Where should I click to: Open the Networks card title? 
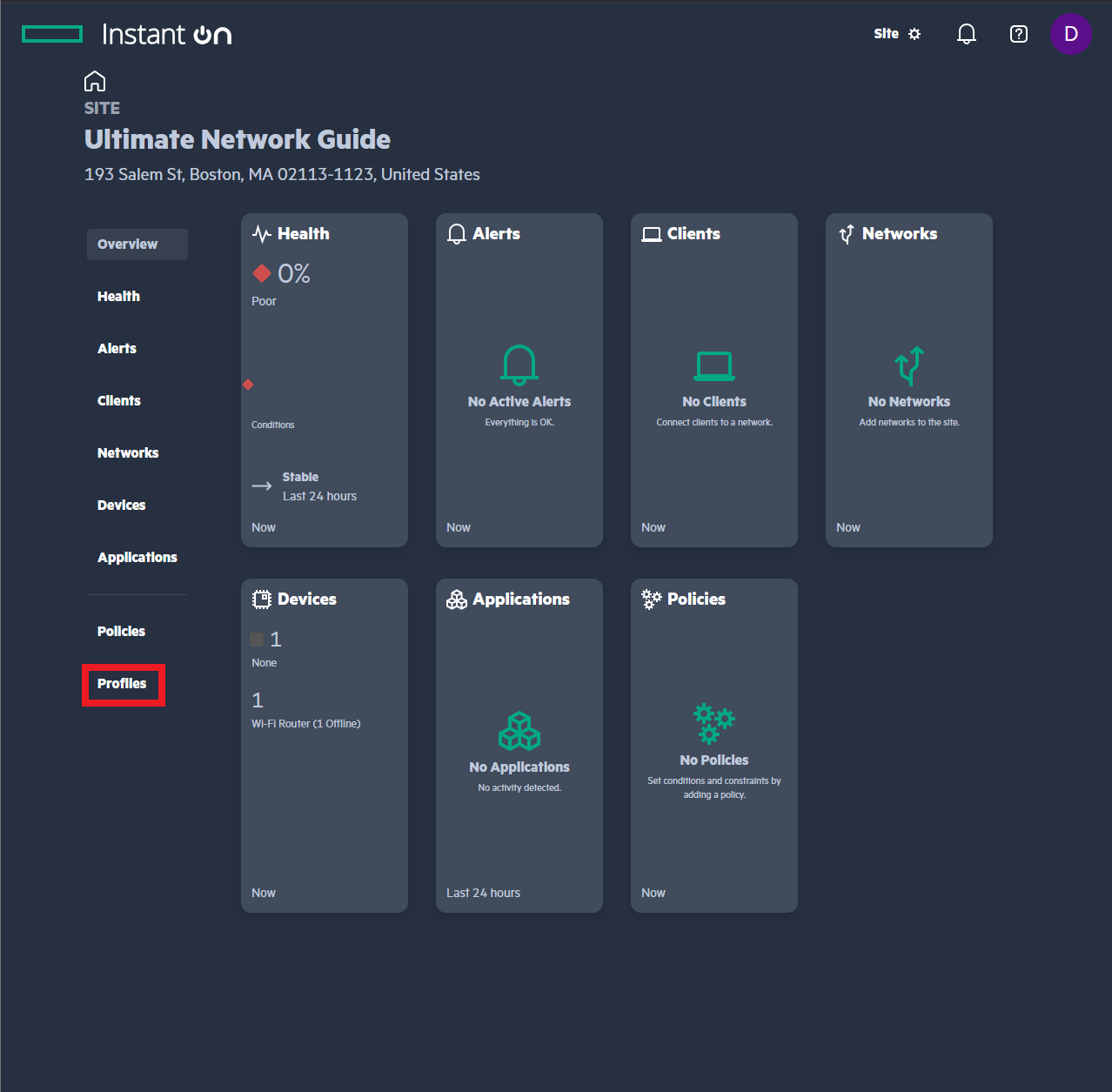point(900,234)
